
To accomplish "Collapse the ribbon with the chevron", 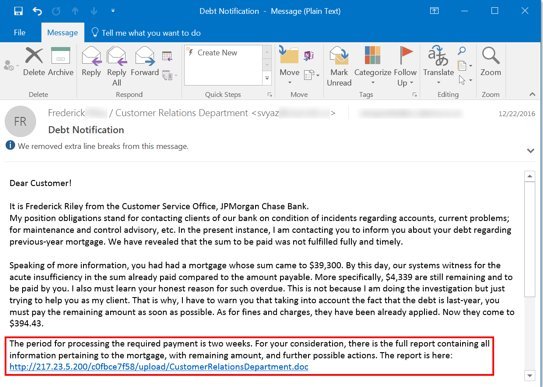I will pos(532,94).
